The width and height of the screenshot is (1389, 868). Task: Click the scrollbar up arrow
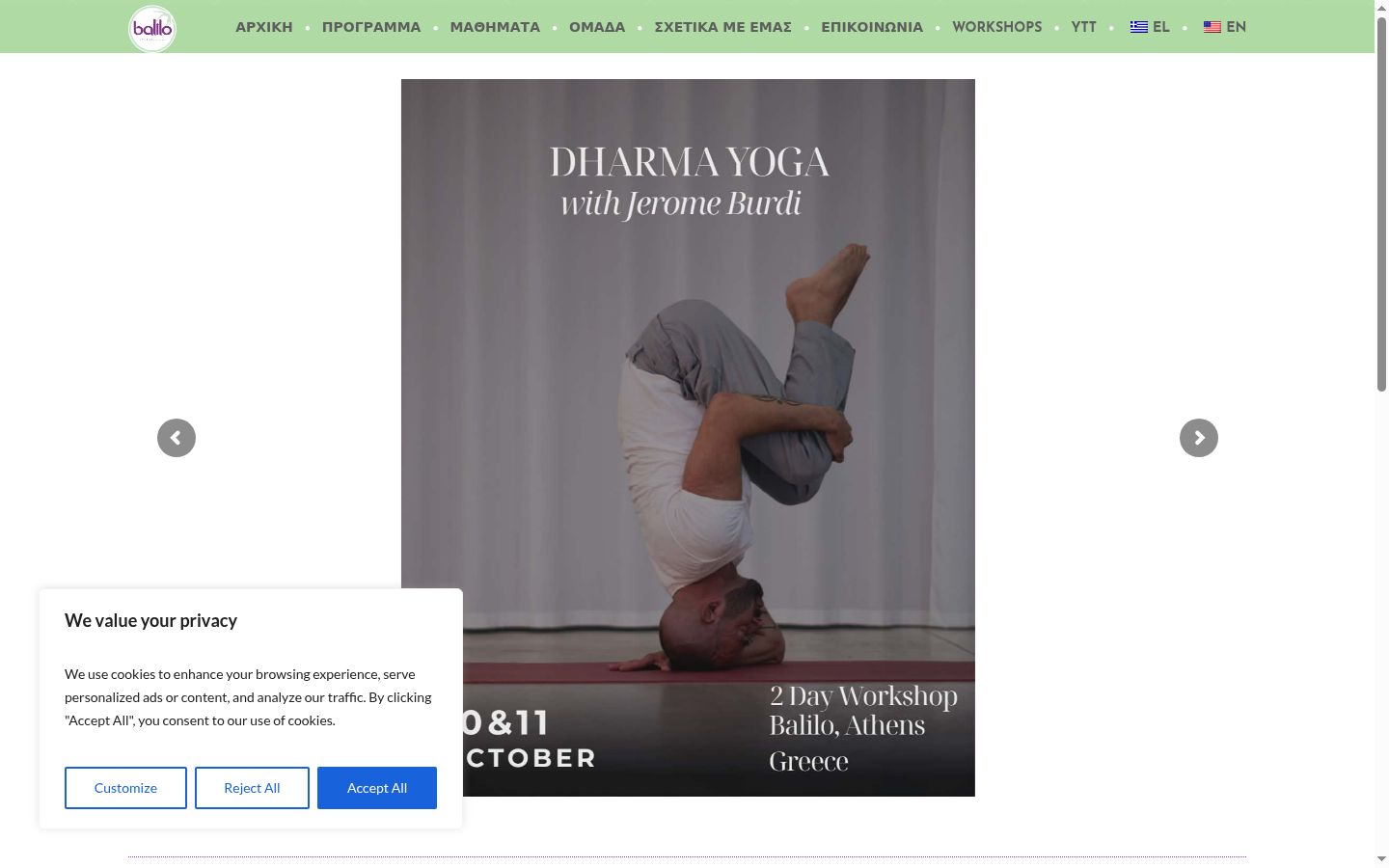click(x=1381, y=8)
